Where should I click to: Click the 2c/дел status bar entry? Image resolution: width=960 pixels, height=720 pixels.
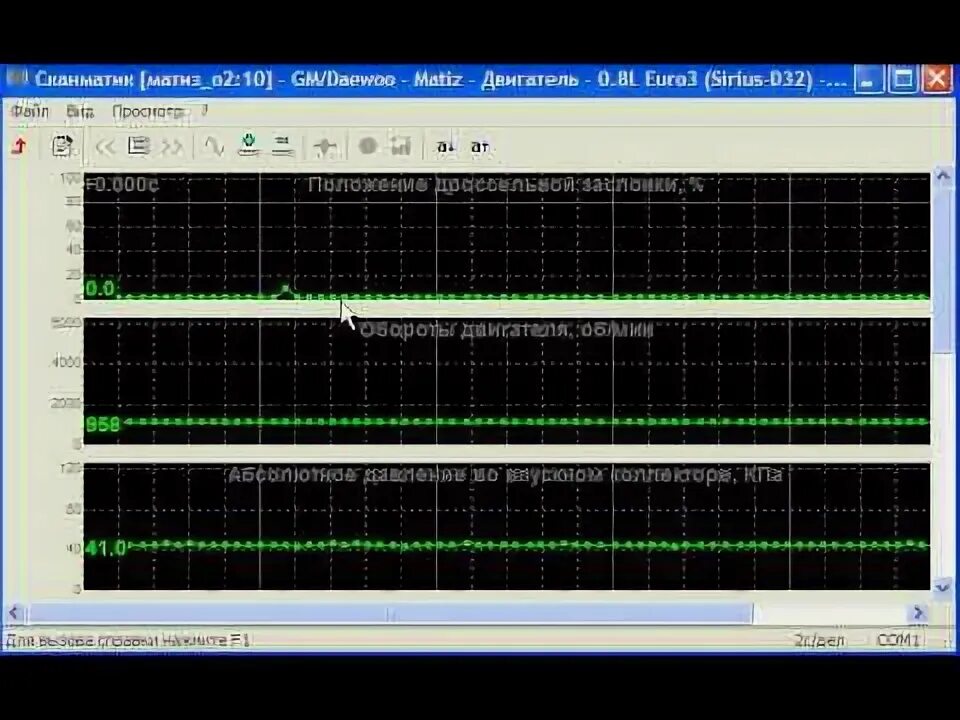819,640
